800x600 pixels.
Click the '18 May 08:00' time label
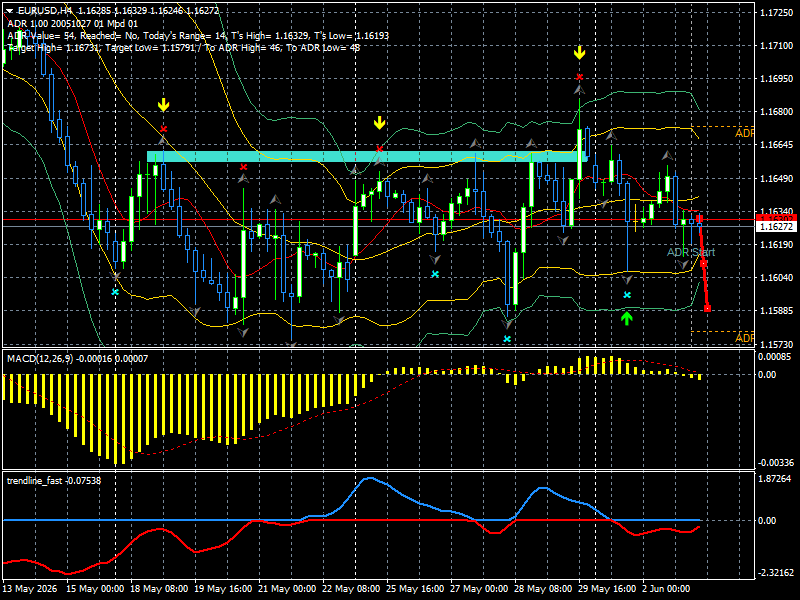[x=159, y=589]
